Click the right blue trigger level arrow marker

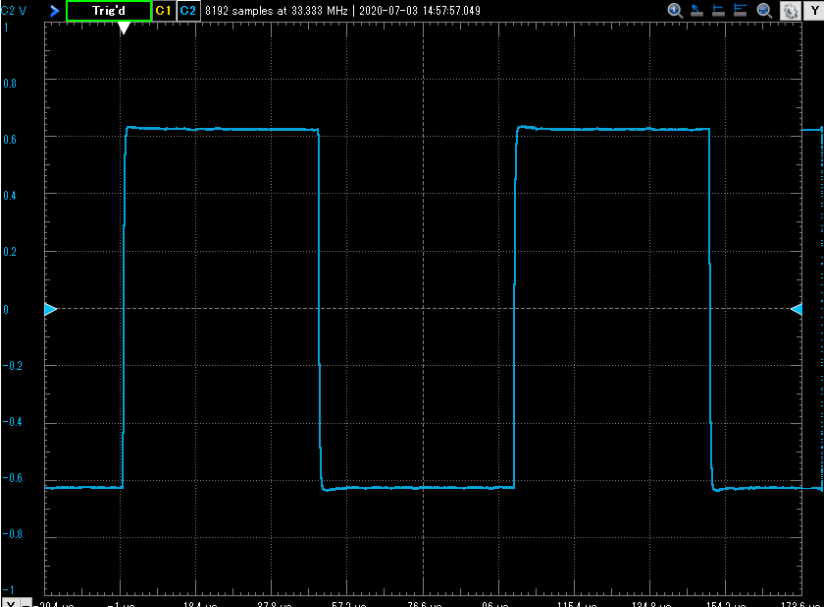tap(797, 309)
